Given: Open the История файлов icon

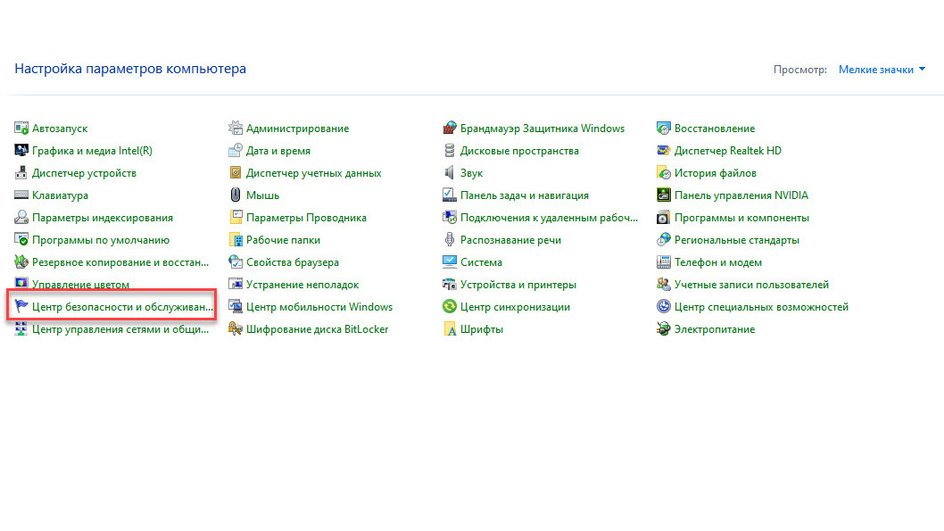Looking at the screenshot, I should point(663,173).
